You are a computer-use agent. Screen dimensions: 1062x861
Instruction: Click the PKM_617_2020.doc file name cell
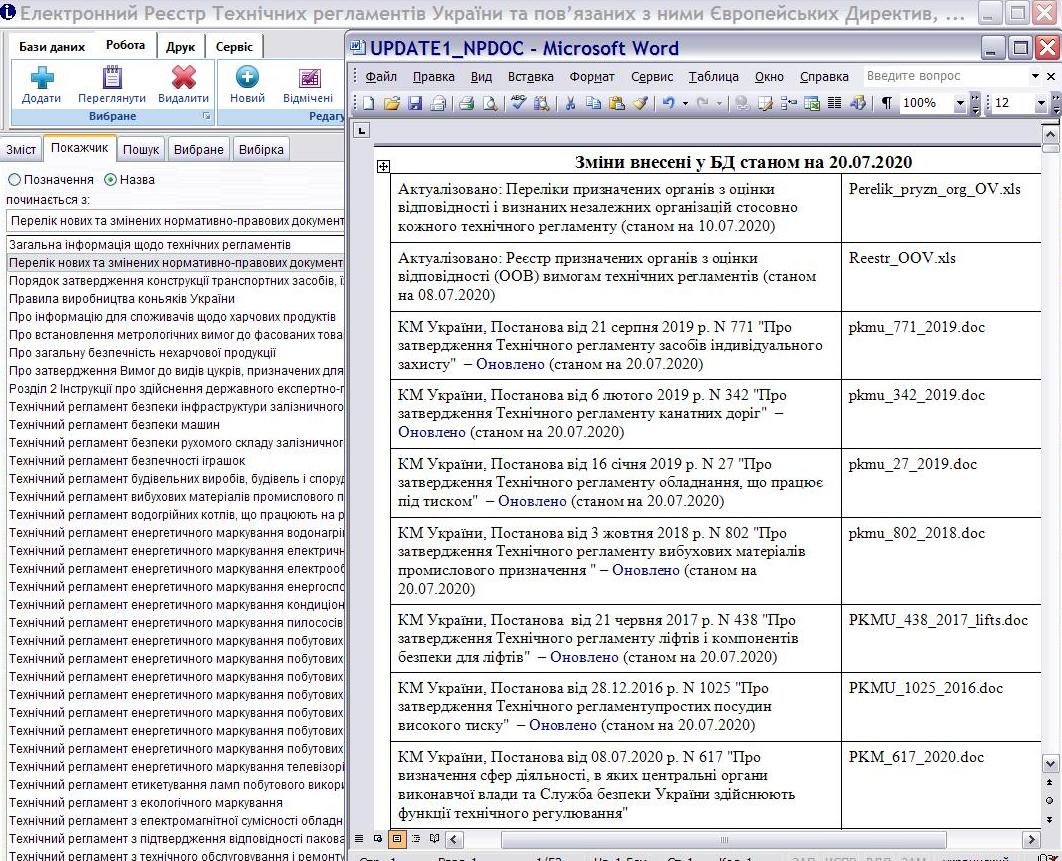click(x=941, y=785)
